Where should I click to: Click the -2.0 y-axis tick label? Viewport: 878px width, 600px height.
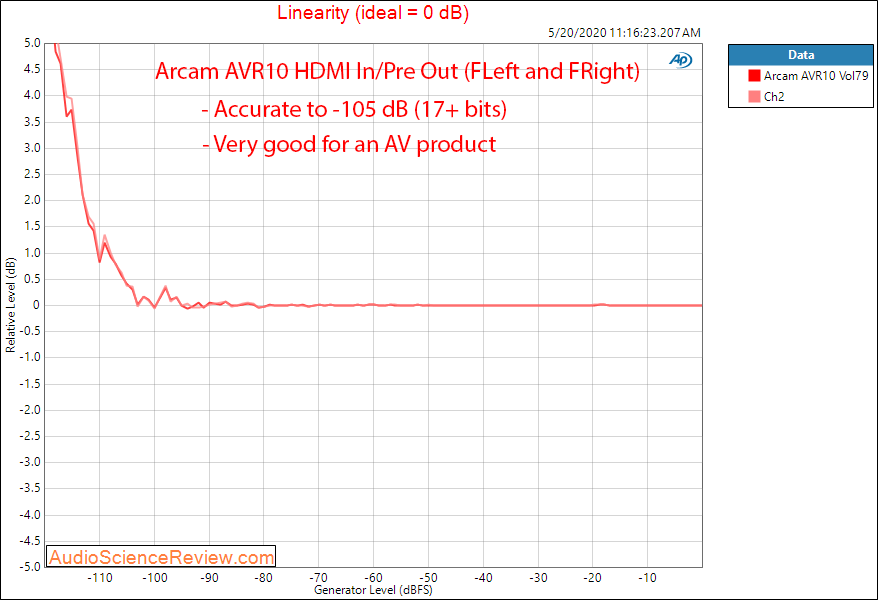[x=30, y=410]
